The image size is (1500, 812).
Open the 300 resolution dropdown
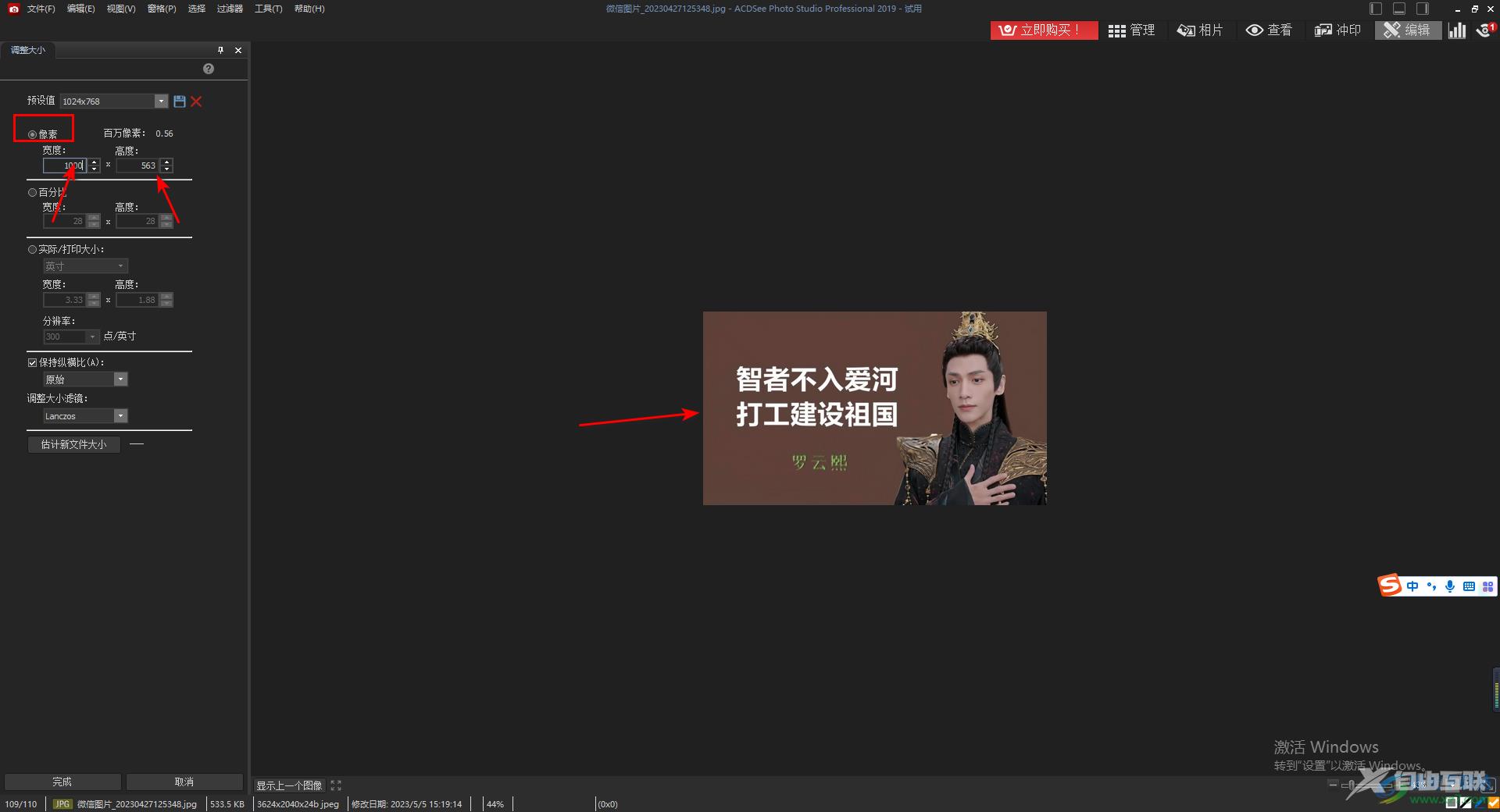click(x=71, y=337)
